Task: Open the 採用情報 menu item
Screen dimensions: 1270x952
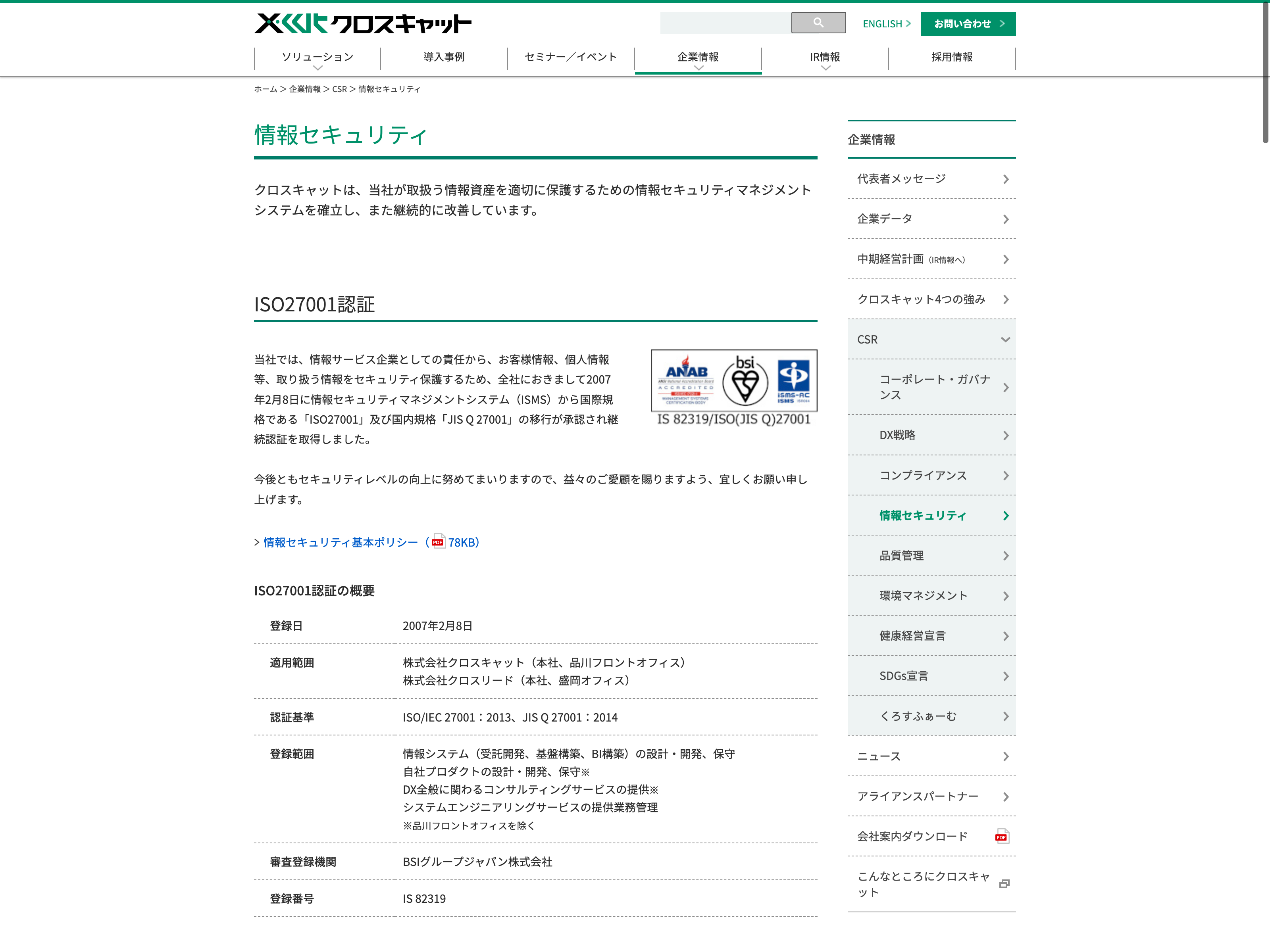Action: coord(951,58)
